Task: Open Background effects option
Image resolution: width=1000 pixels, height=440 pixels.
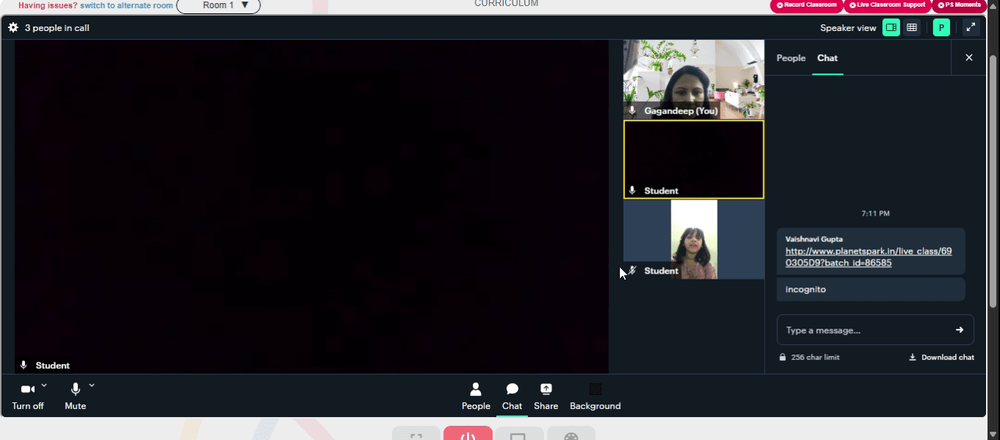Action: 595,396
